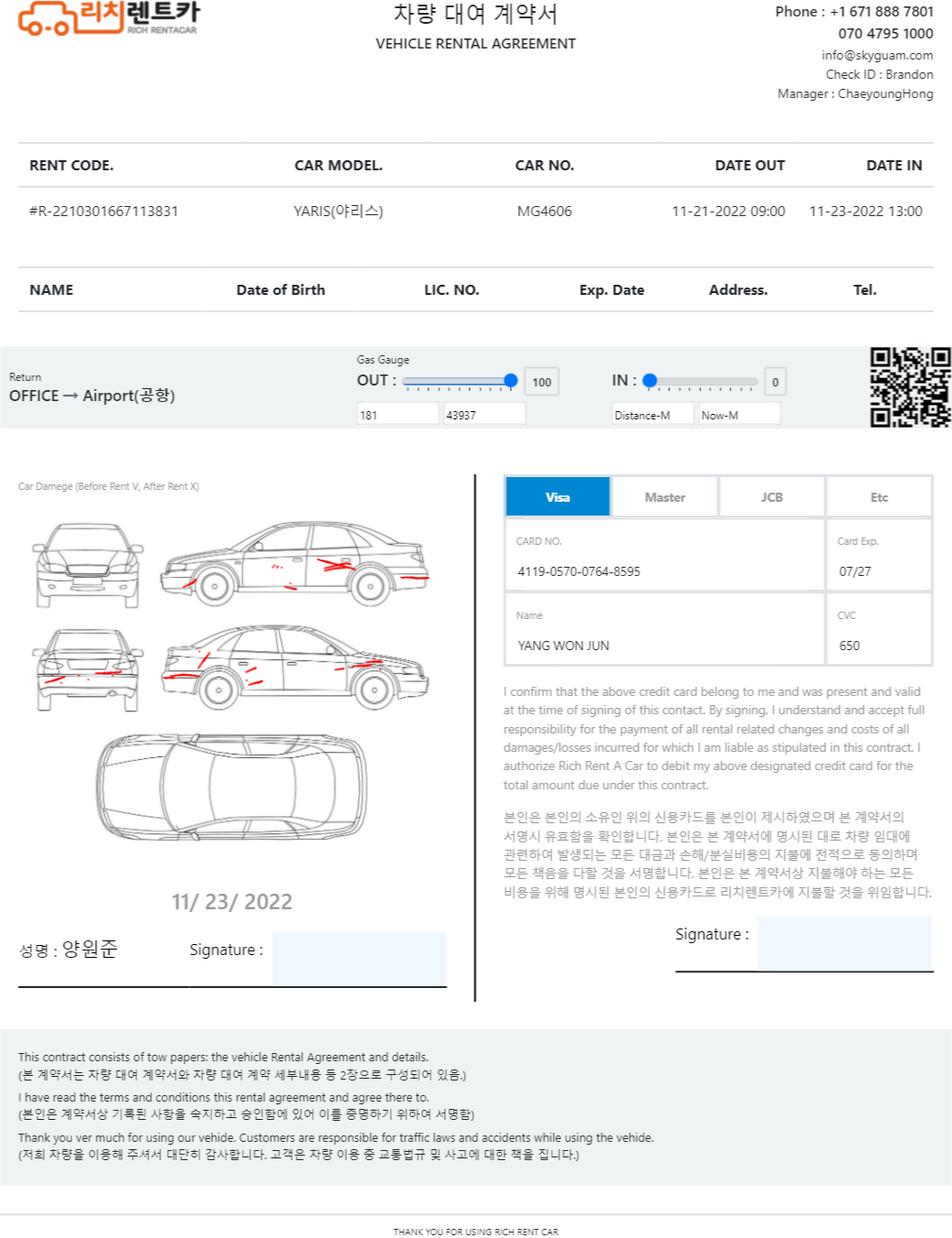Click the Rich Rentacar logo
The image size is (952, 1238).
point(109,17)
